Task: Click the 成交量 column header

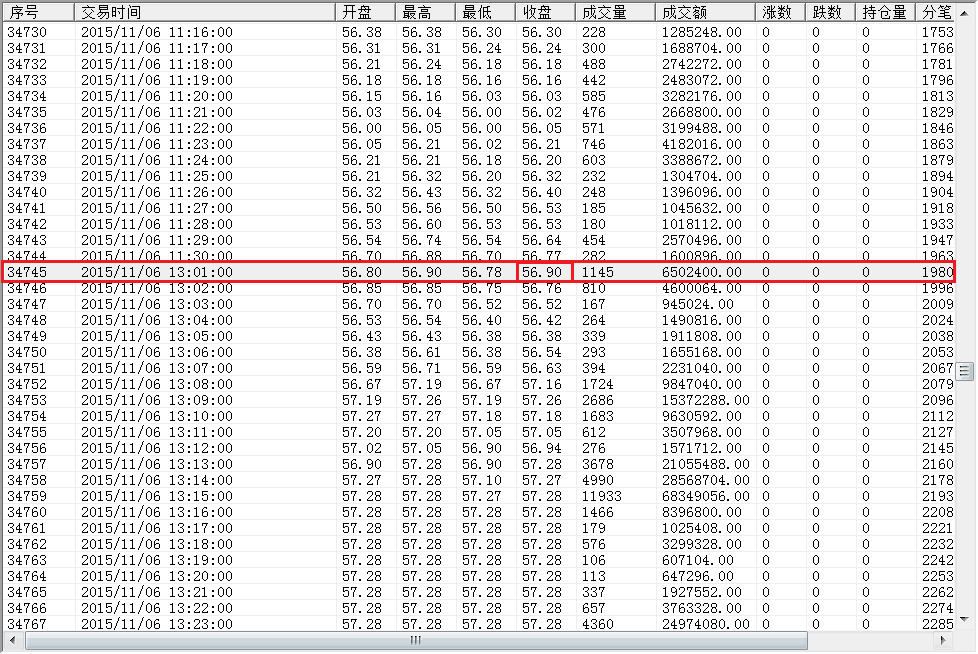Action: tap(615, 12)
